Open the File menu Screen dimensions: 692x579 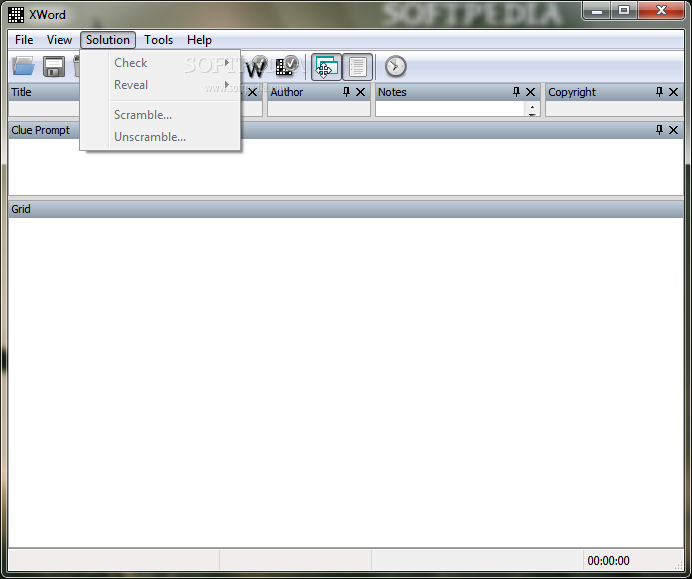pos(24,40)
